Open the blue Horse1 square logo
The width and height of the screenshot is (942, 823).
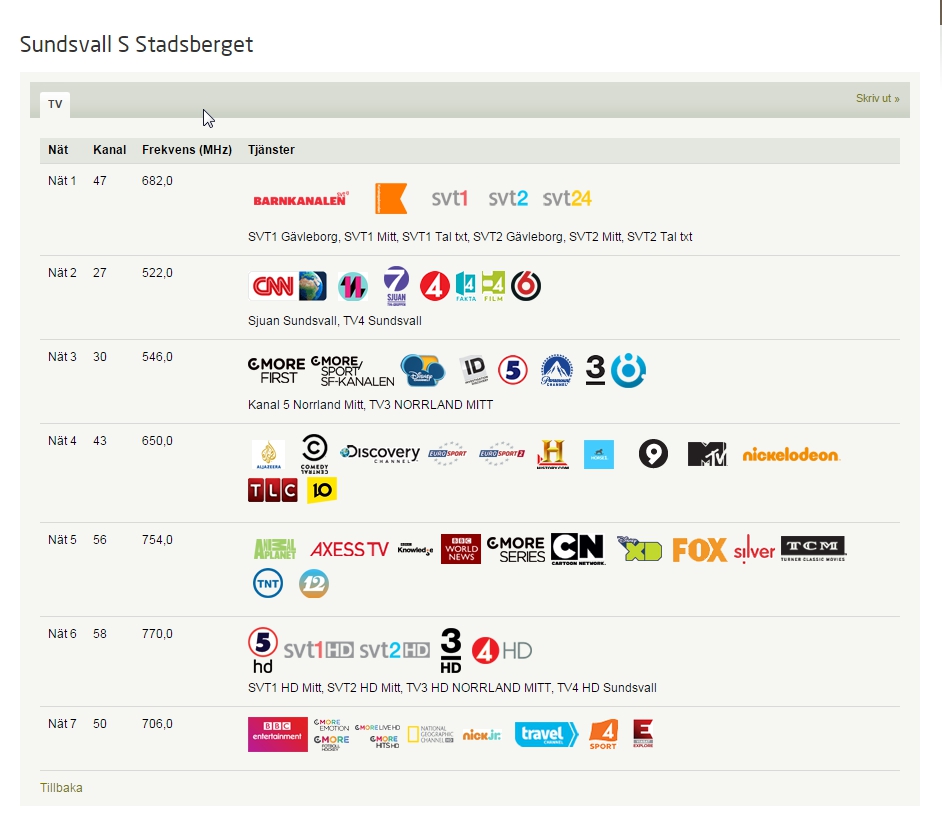599,454
